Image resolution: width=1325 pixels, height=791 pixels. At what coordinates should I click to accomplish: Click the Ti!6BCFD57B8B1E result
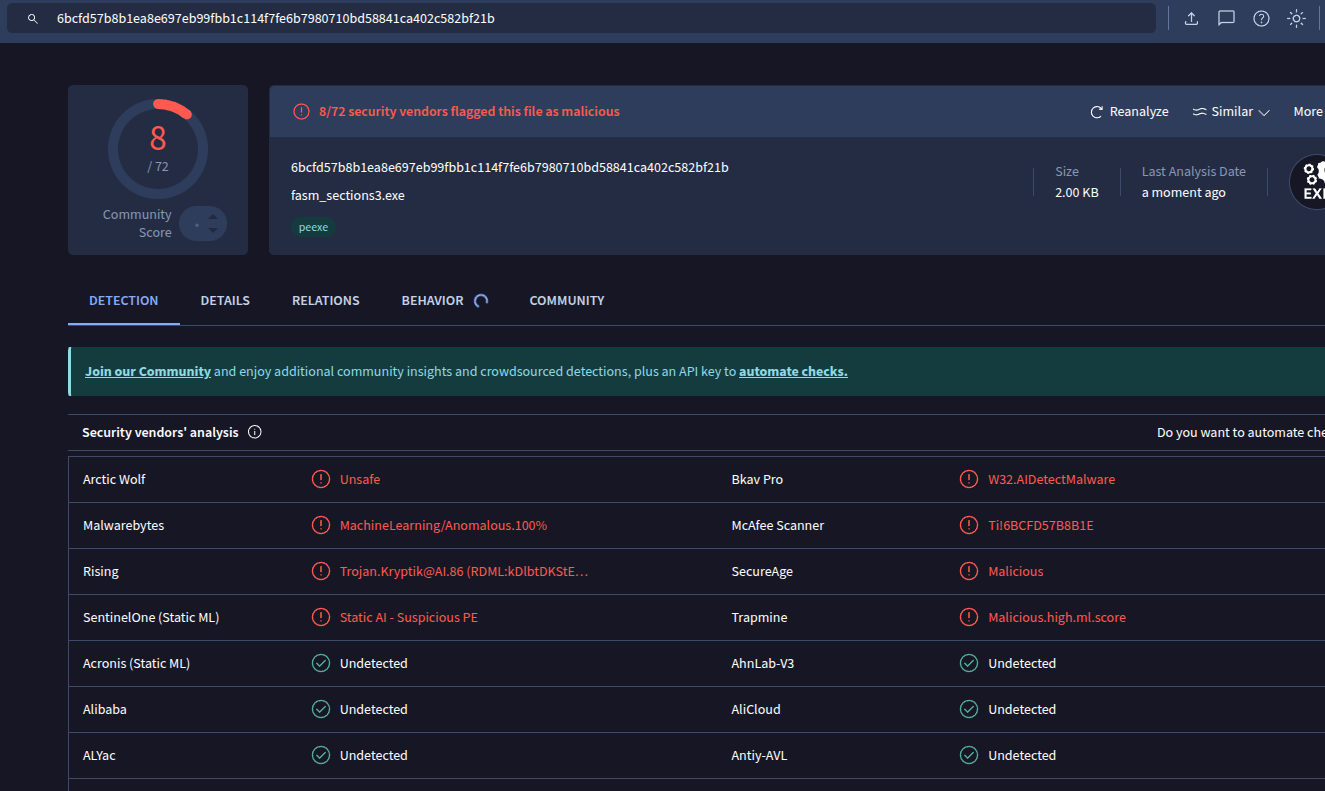(1041, 525)
